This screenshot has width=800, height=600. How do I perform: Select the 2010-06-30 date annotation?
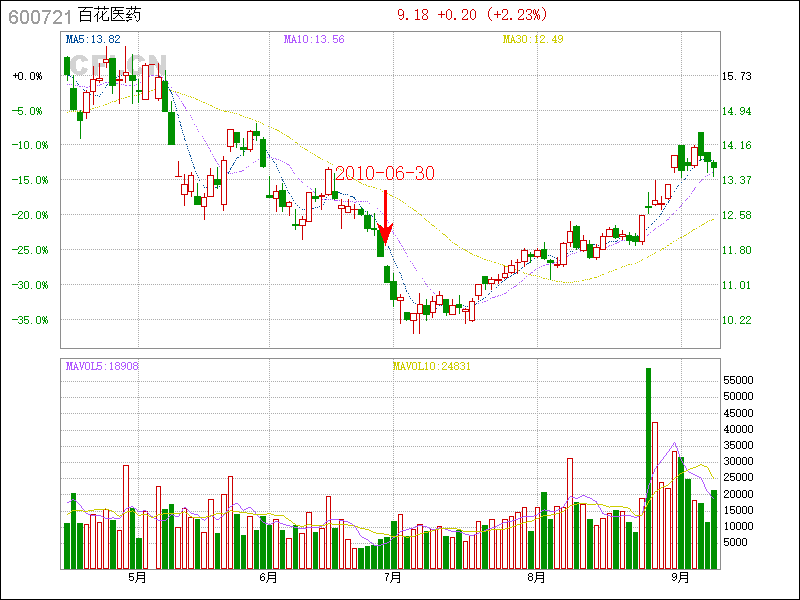pyautogui.click(x=385, y=174)
